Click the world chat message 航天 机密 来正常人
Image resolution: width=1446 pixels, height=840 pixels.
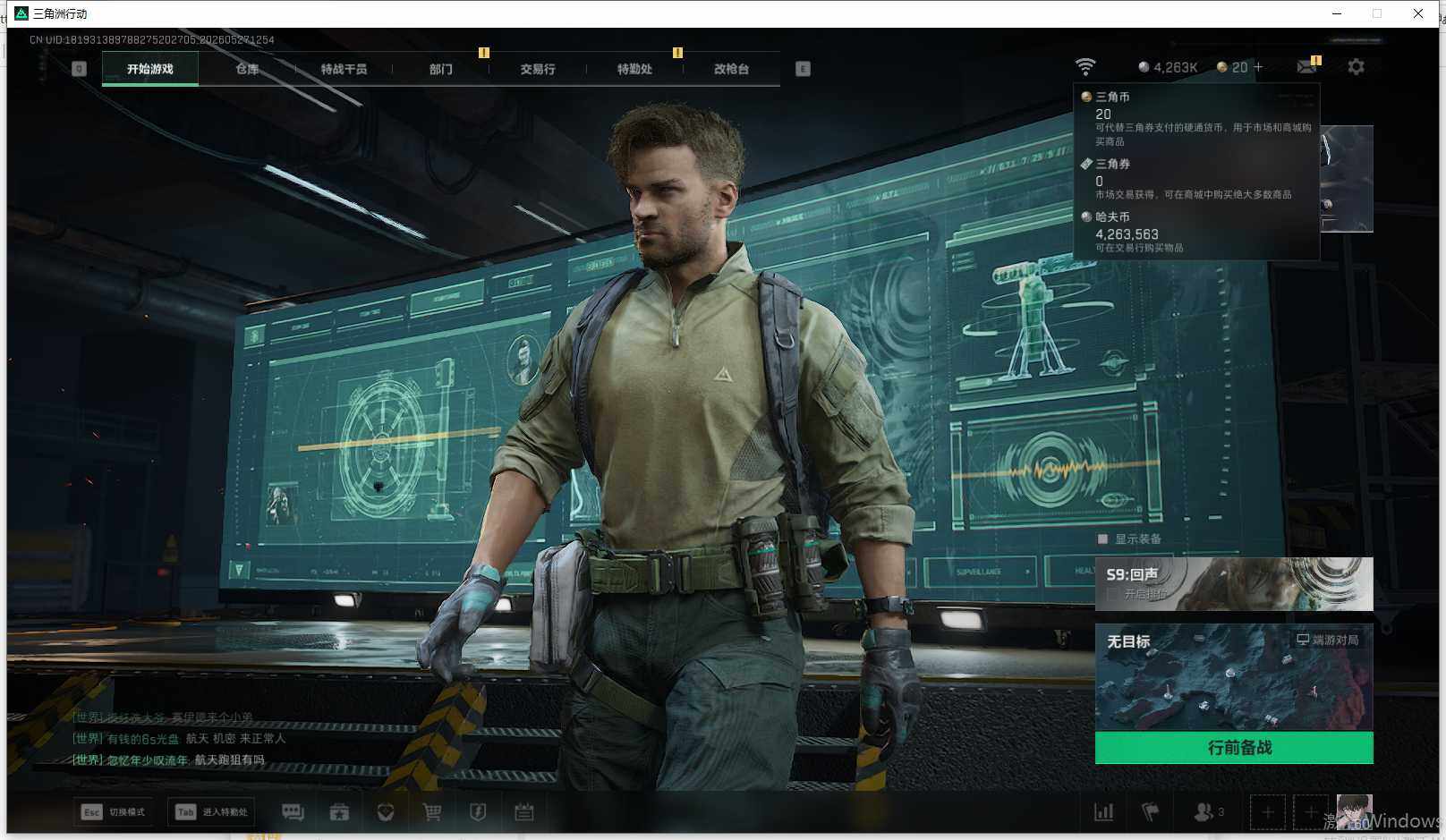click(236, 739)
